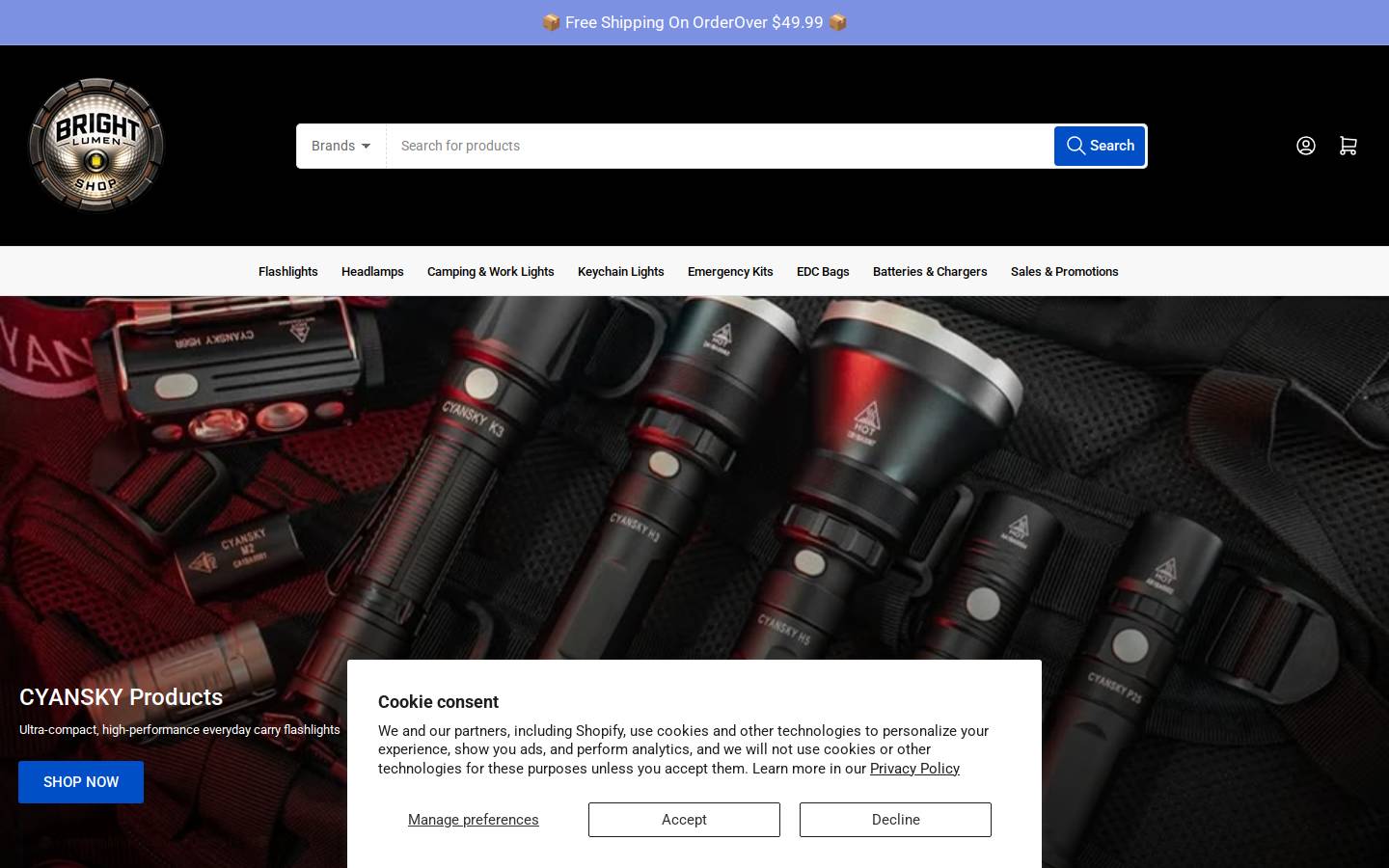1389x868 pixels.
Task: Expand the Brands dropdown
Action: (341, 146)
